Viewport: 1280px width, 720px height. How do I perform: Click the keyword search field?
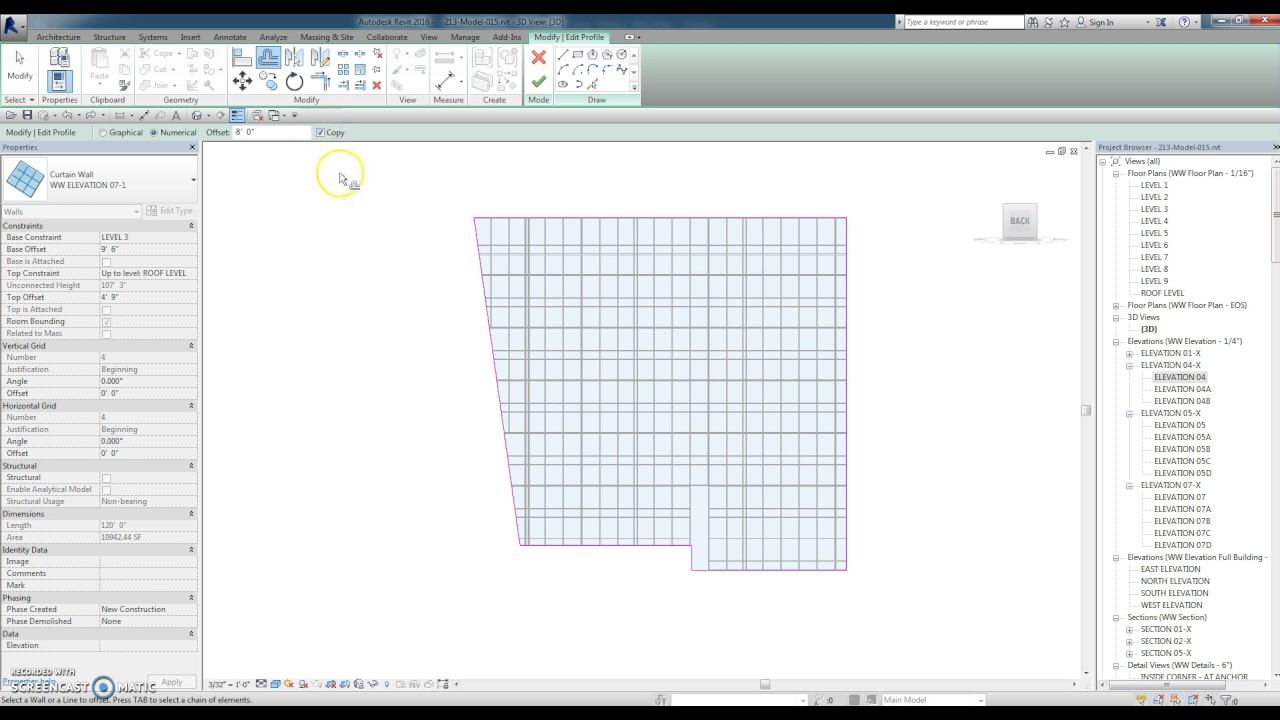[x=963, y=22]
